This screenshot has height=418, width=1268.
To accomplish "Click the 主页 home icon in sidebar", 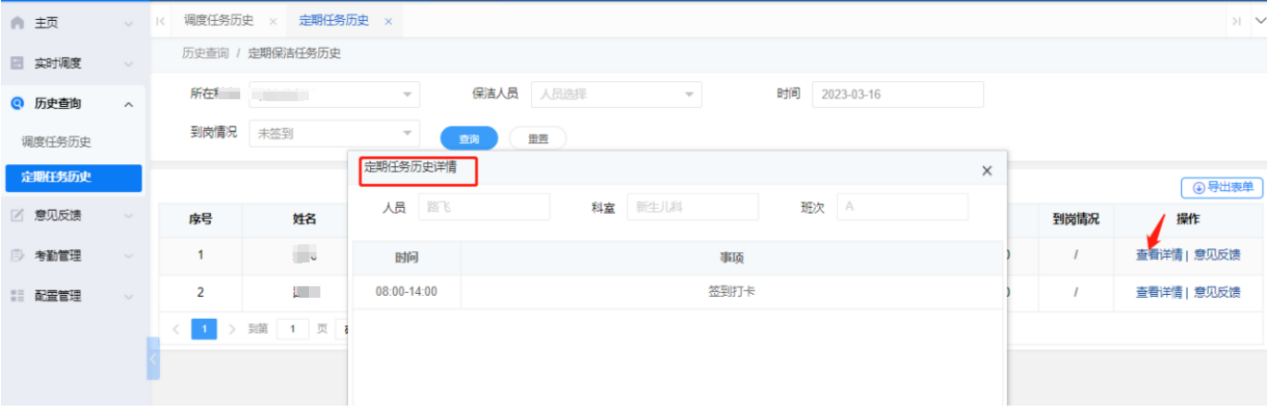I will tap(17, 23).
